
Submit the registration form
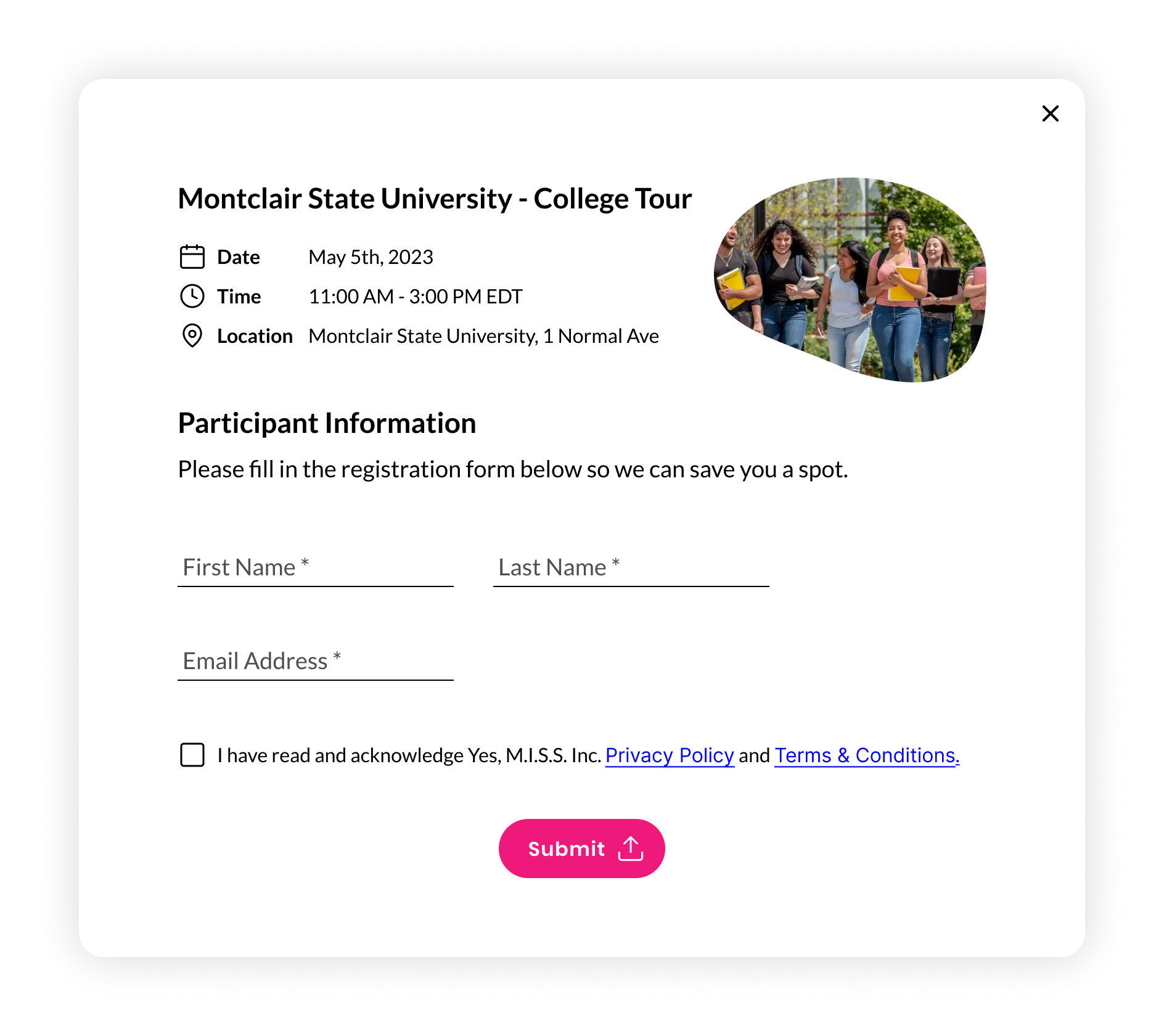coord(582,849)
